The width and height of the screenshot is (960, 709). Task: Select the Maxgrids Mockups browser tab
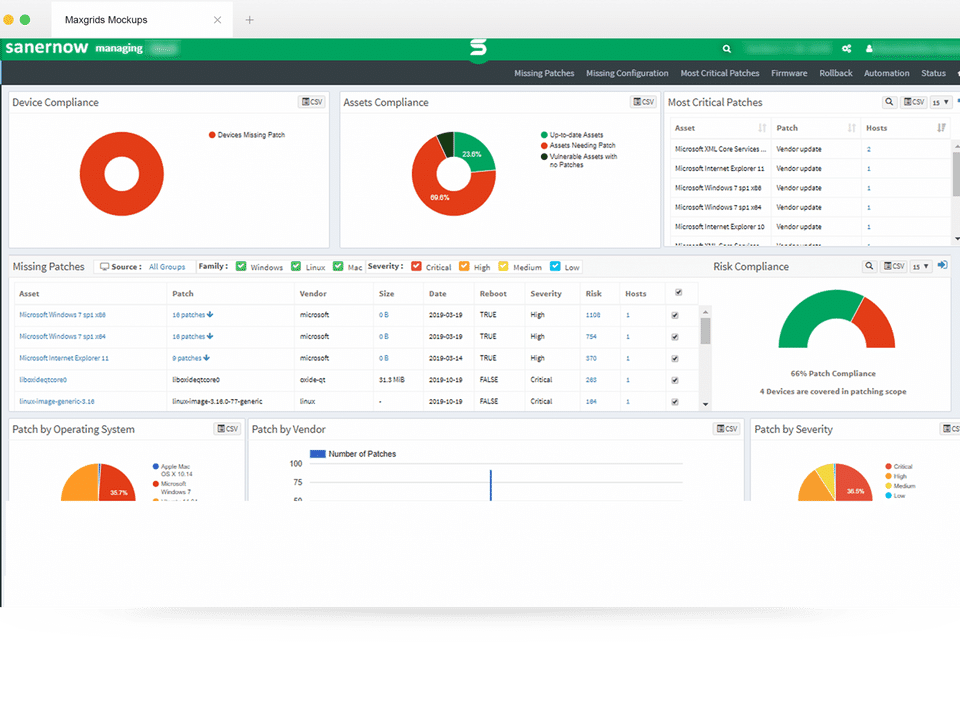[141, 20]
